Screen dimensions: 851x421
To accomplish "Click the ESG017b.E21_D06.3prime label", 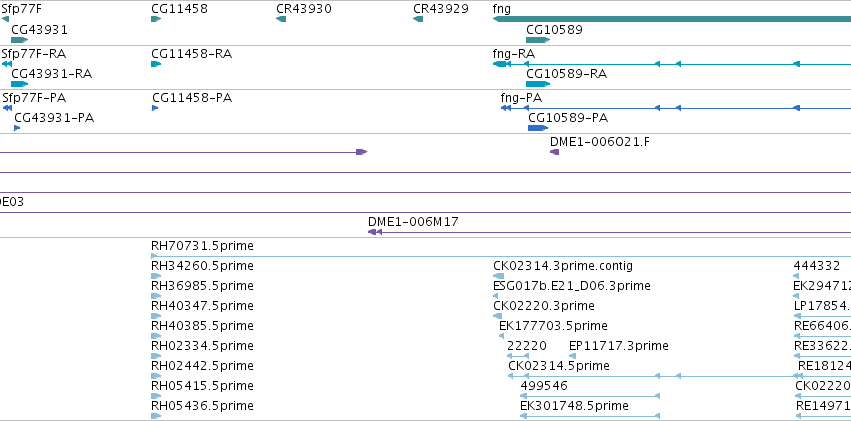I will 572,286.
